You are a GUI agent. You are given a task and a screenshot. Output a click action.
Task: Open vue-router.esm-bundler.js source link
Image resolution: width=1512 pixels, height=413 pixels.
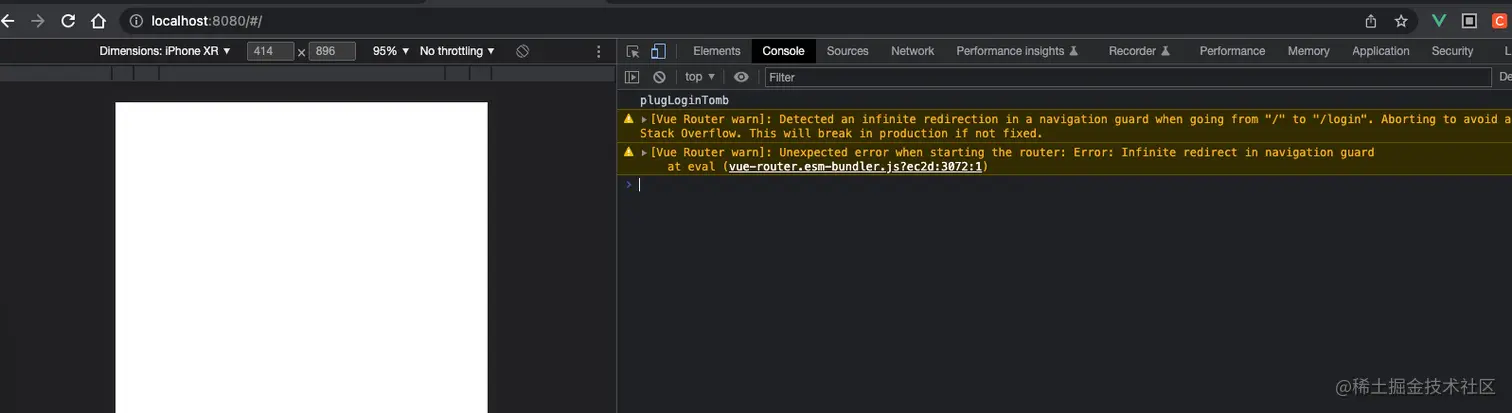pos(857,167)
